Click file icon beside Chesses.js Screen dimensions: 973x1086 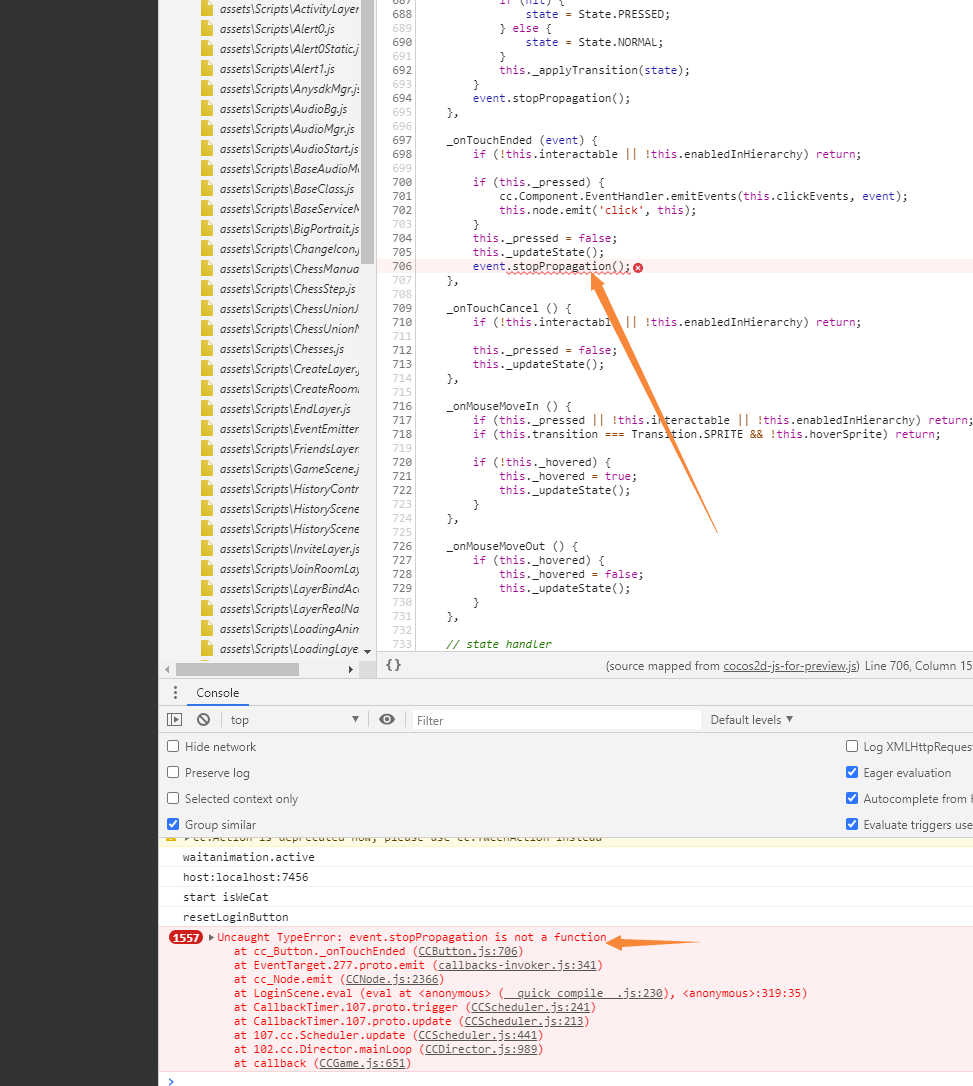pos(206,349)
